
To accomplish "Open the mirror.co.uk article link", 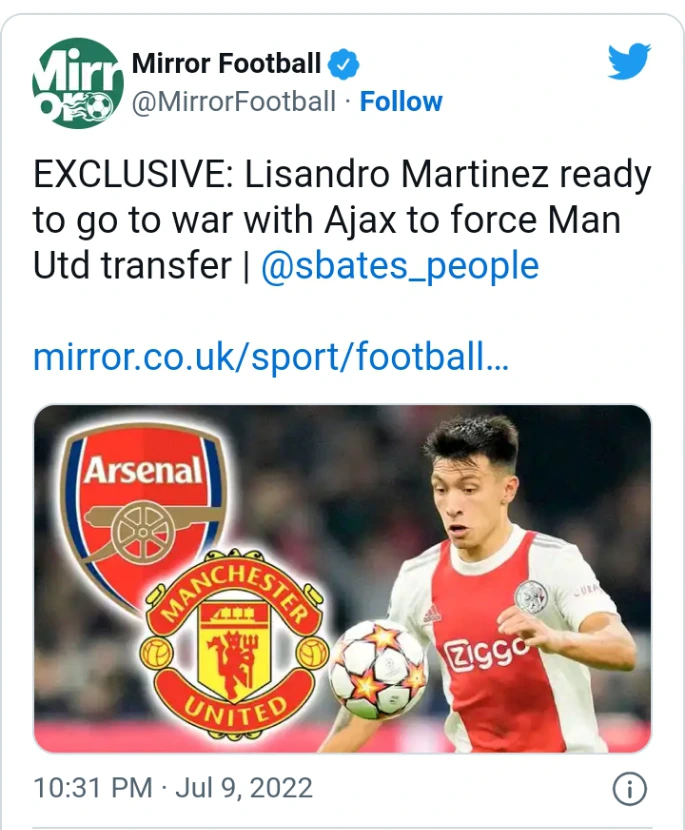I will pyautogui.click(x=271, y=357).
